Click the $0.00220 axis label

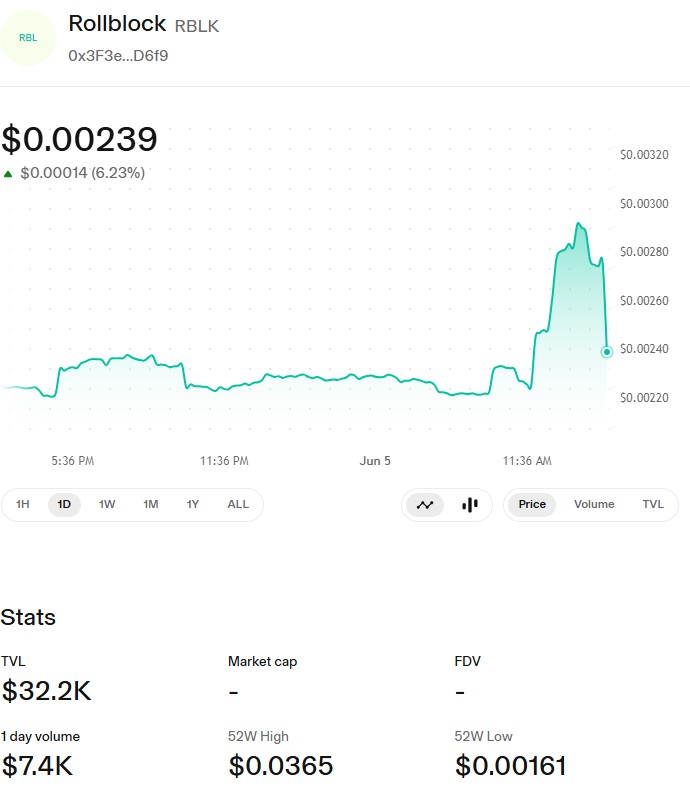click(644, 398)
